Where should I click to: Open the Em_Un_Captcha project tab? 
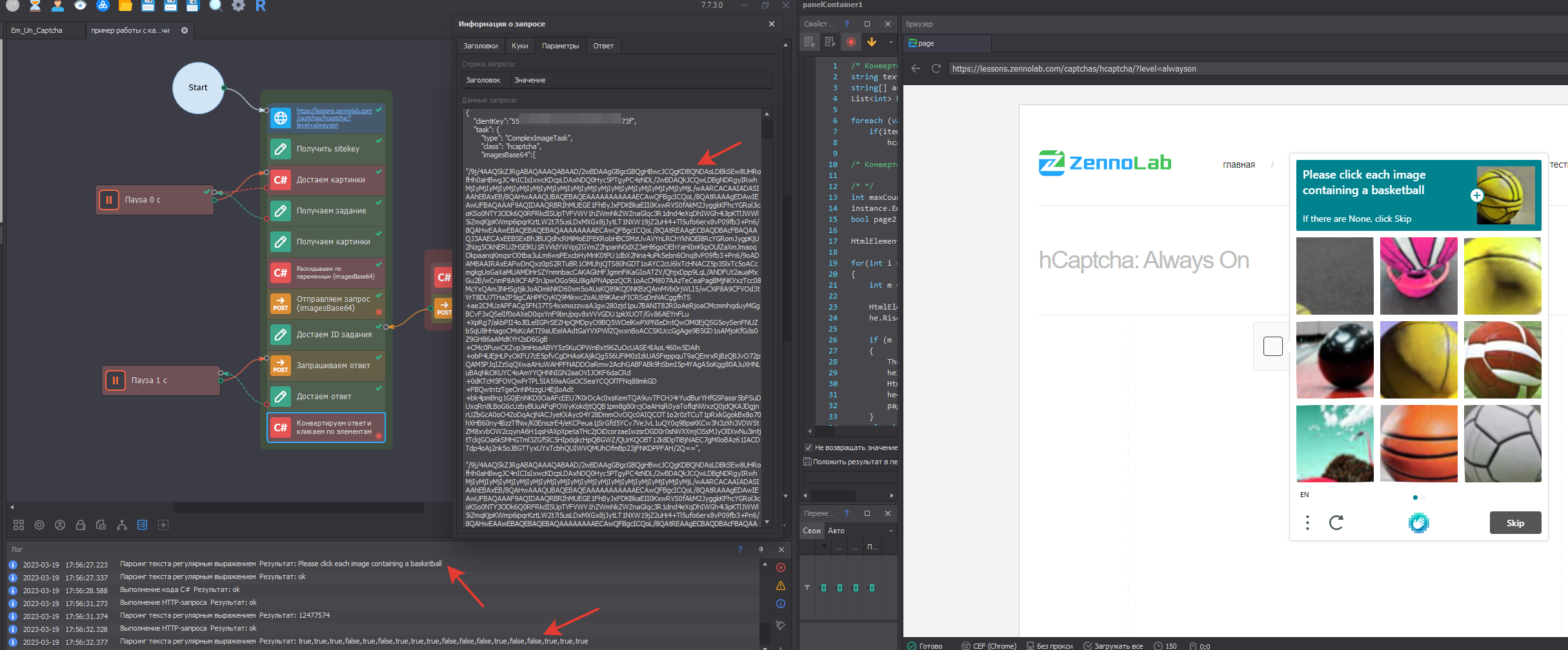tap(37, 30)
